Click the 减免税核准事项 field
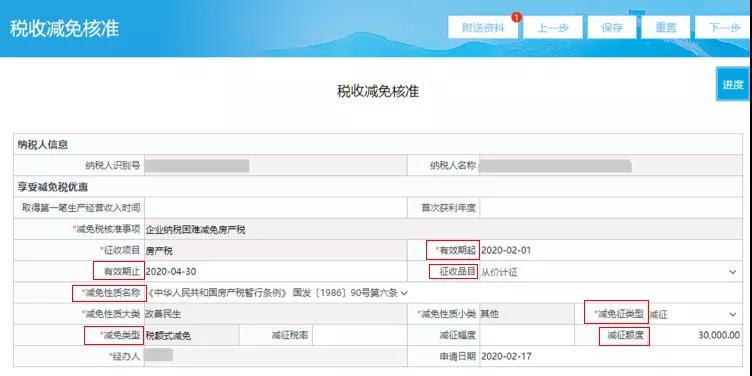This screenshot has height=376, width=752. click(443, 229)
